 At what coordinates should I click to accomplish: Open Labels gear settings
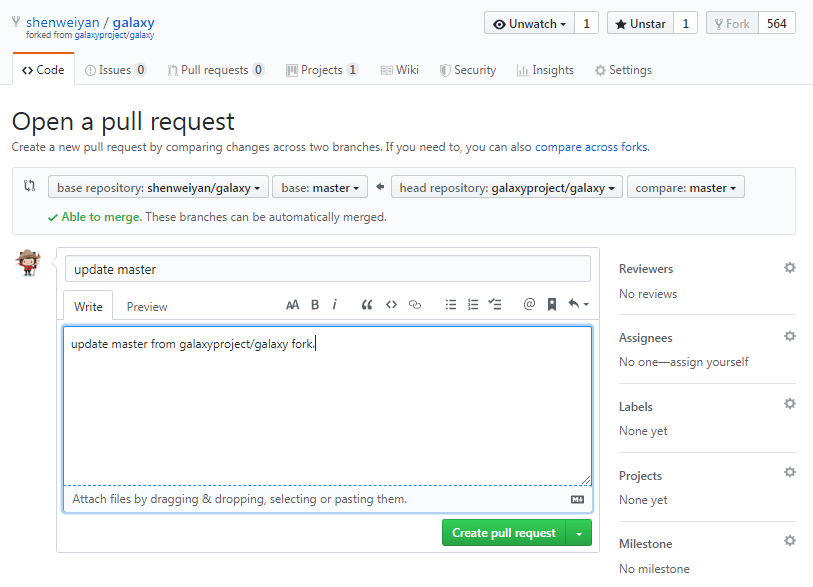[x=790, y=403]
